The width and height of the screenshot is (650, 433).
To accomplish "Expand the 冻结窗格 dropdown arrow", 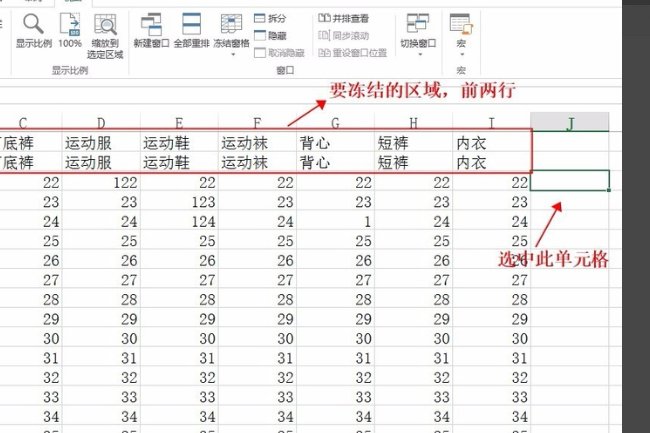I will point(233,54).
